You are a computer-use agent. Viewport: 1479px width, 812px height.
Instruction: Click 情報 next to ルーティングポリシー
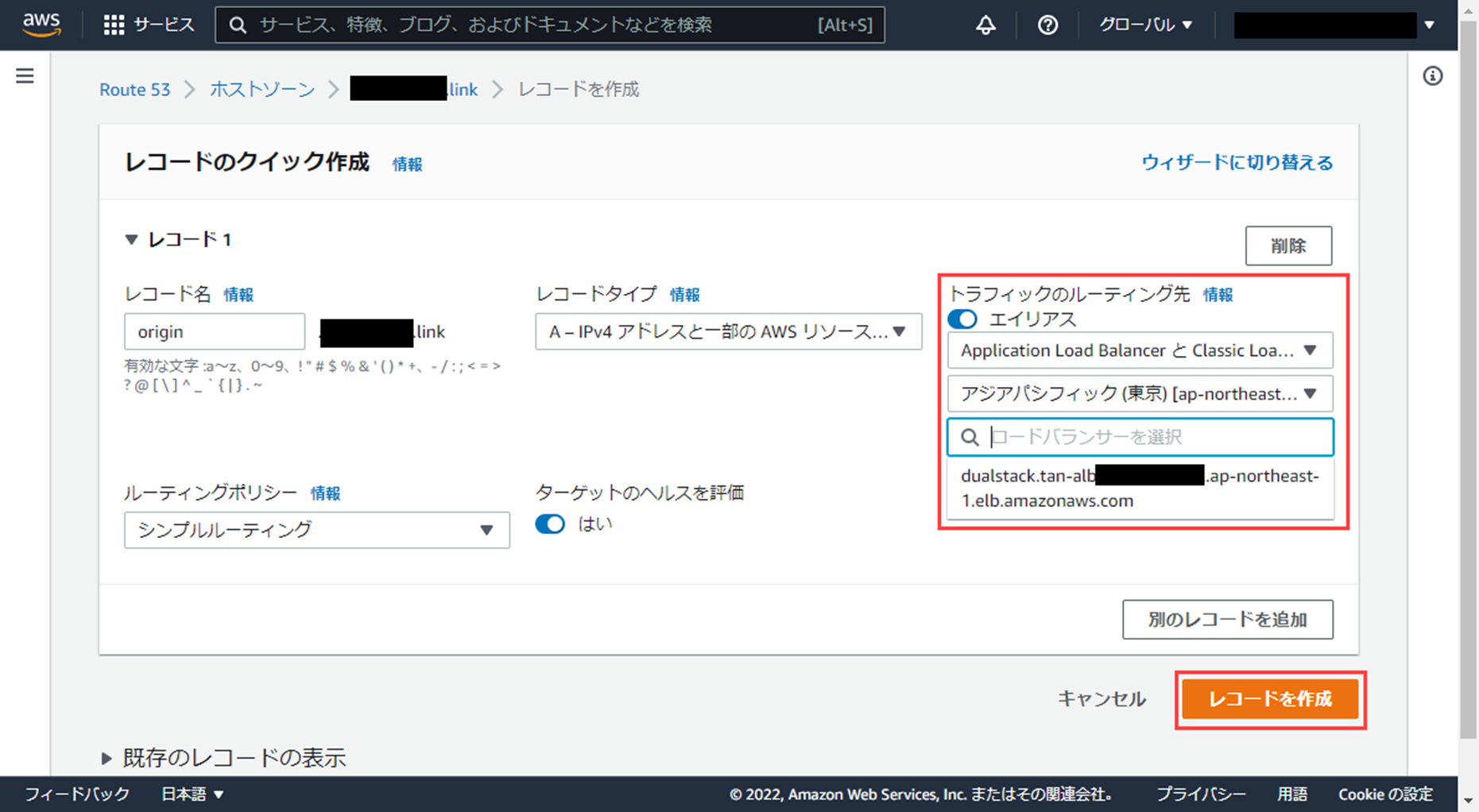tap(325, 493)
